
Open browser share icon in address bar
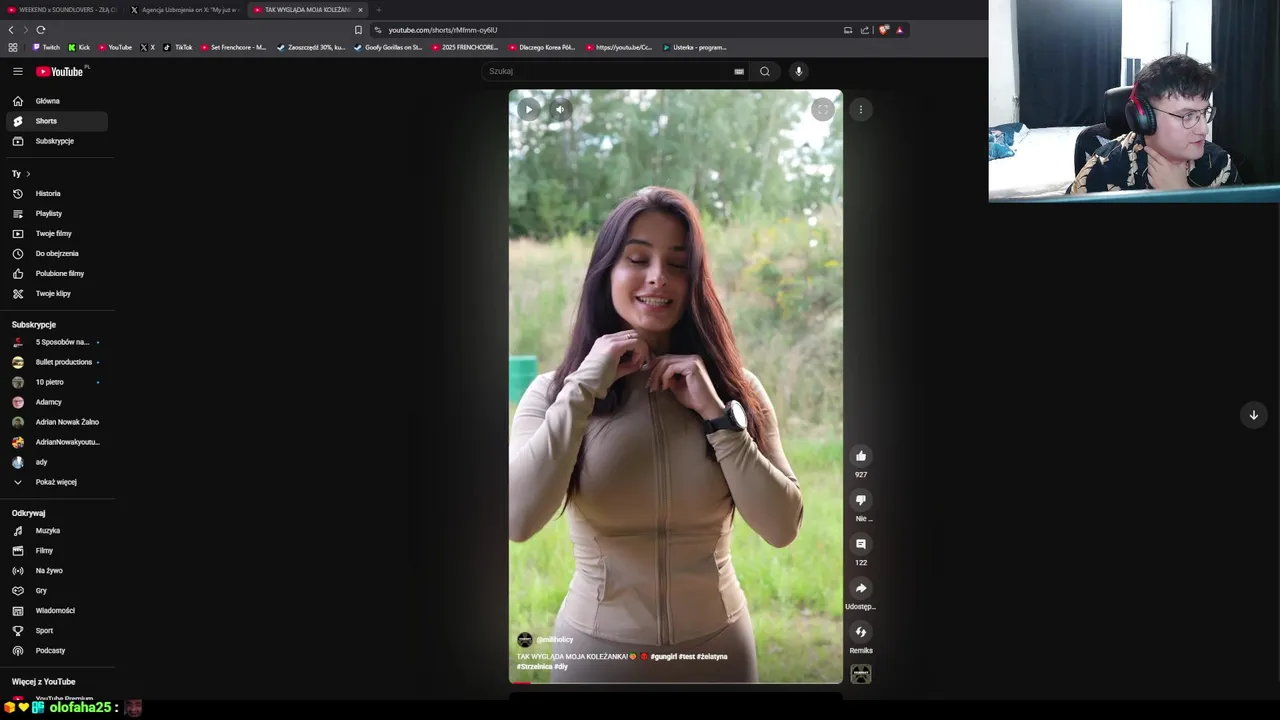(865, 30)
